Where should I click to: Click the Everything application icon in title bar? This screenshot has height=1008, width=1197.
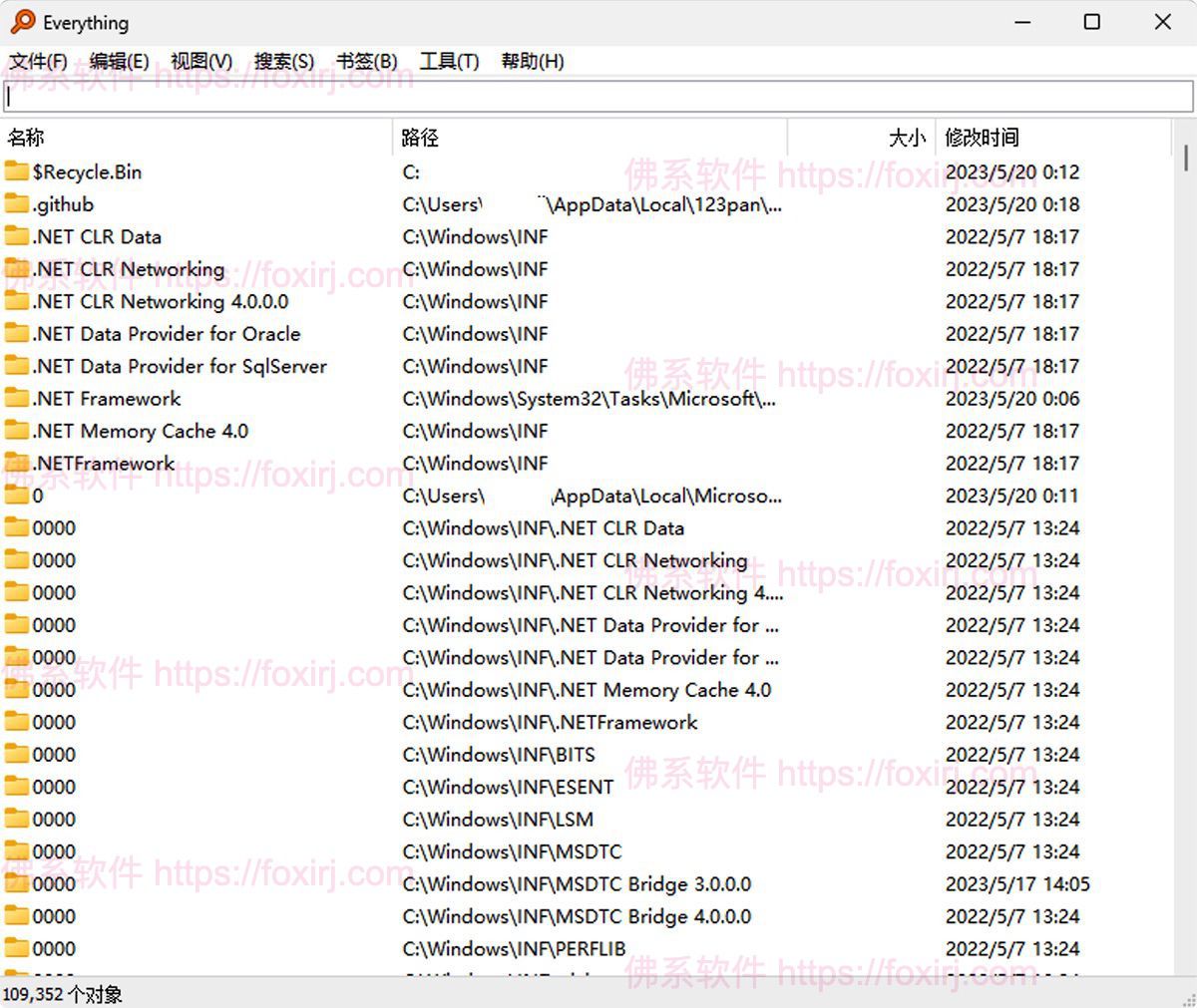24,22
